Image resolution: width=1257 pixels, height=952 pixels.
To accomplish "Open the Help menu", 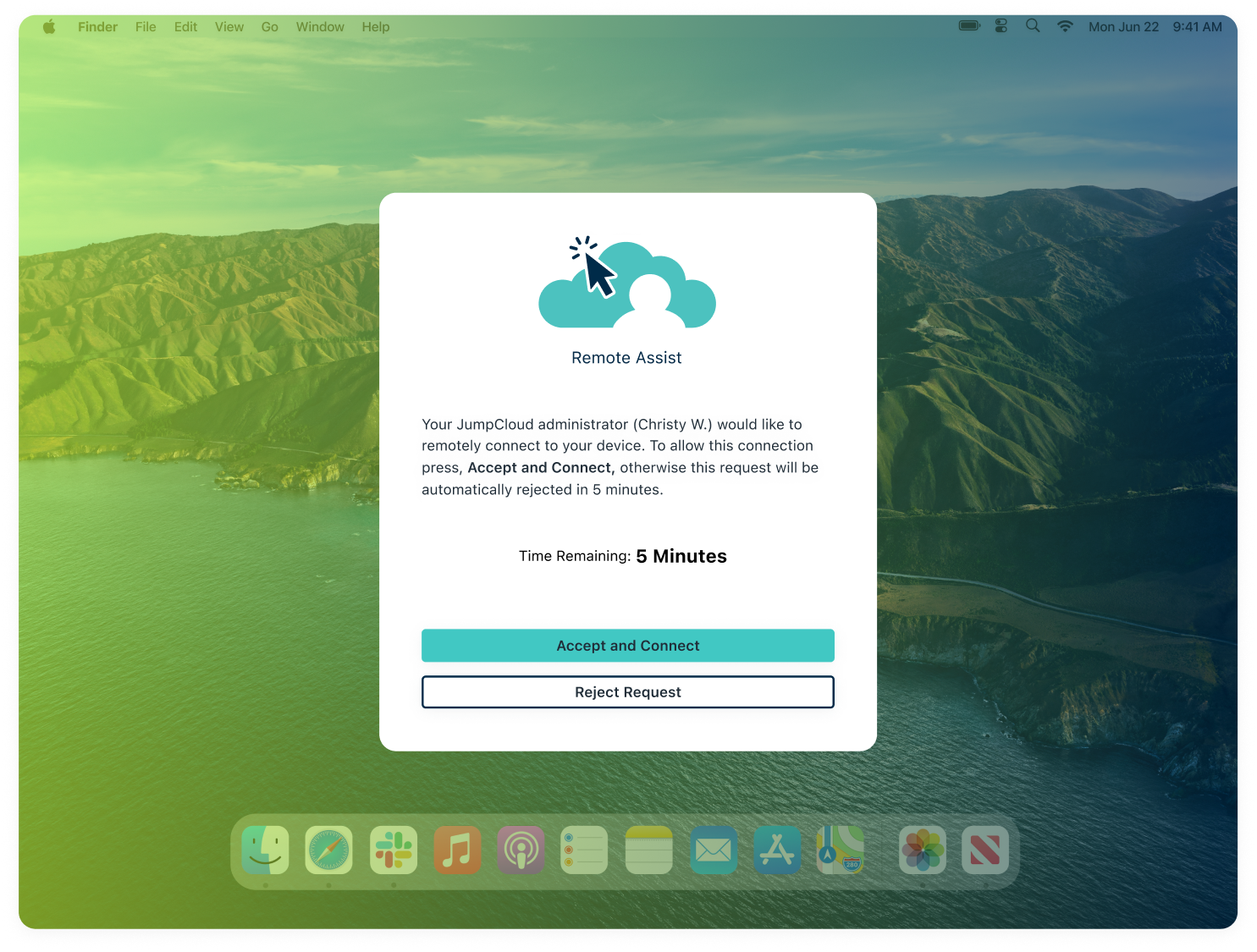I will pos(376,27).
